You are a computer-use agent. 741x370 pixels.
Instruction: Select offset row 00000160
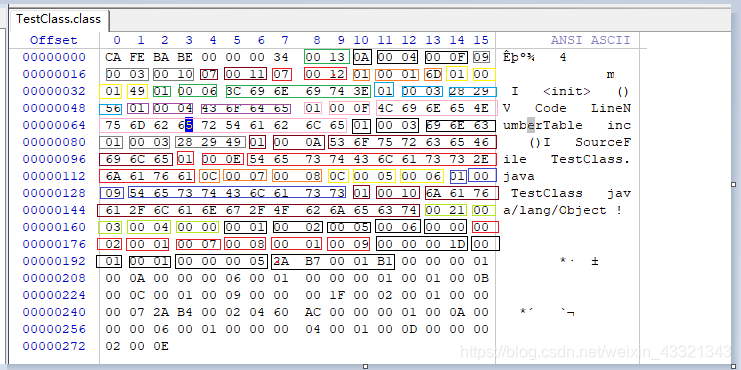(54, 227)
